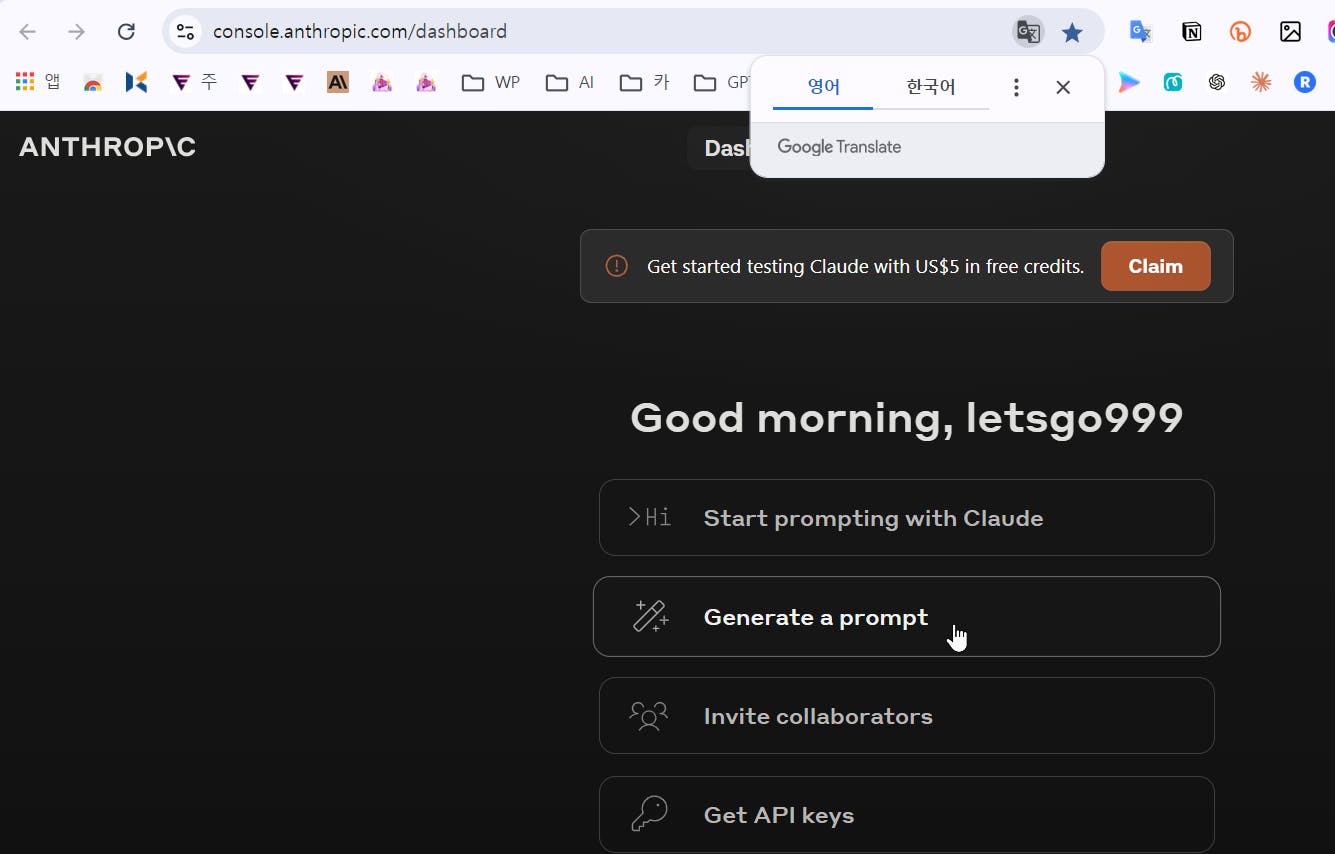Viewport: 1335px width, 854px height.
Task: Go back to the previous page
Action: pyautogui.click(x=28, y=32)
